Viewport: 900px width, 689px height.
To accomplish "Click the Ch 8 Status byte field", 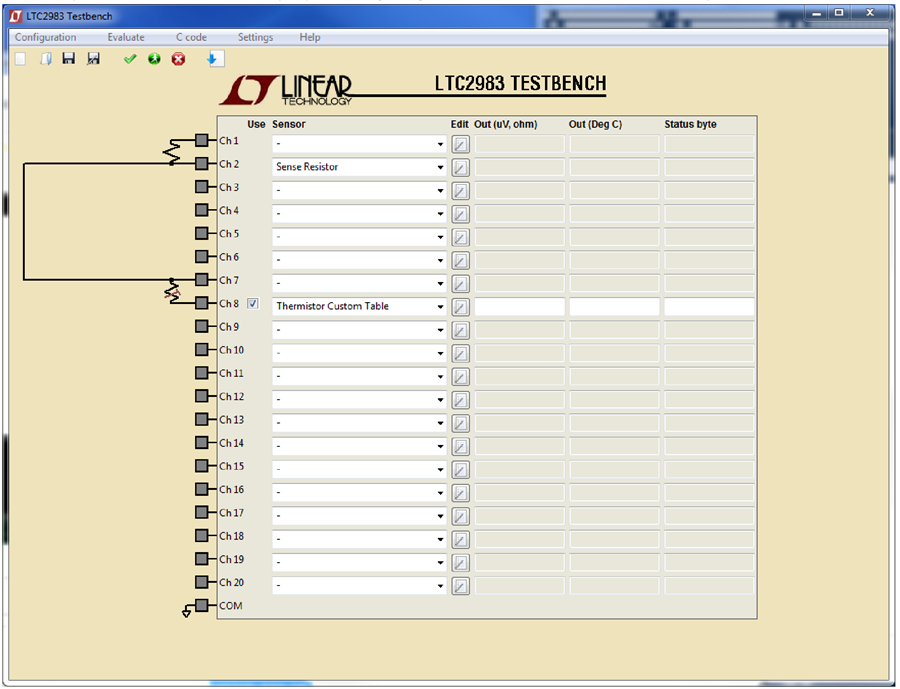I will (709, 307).
